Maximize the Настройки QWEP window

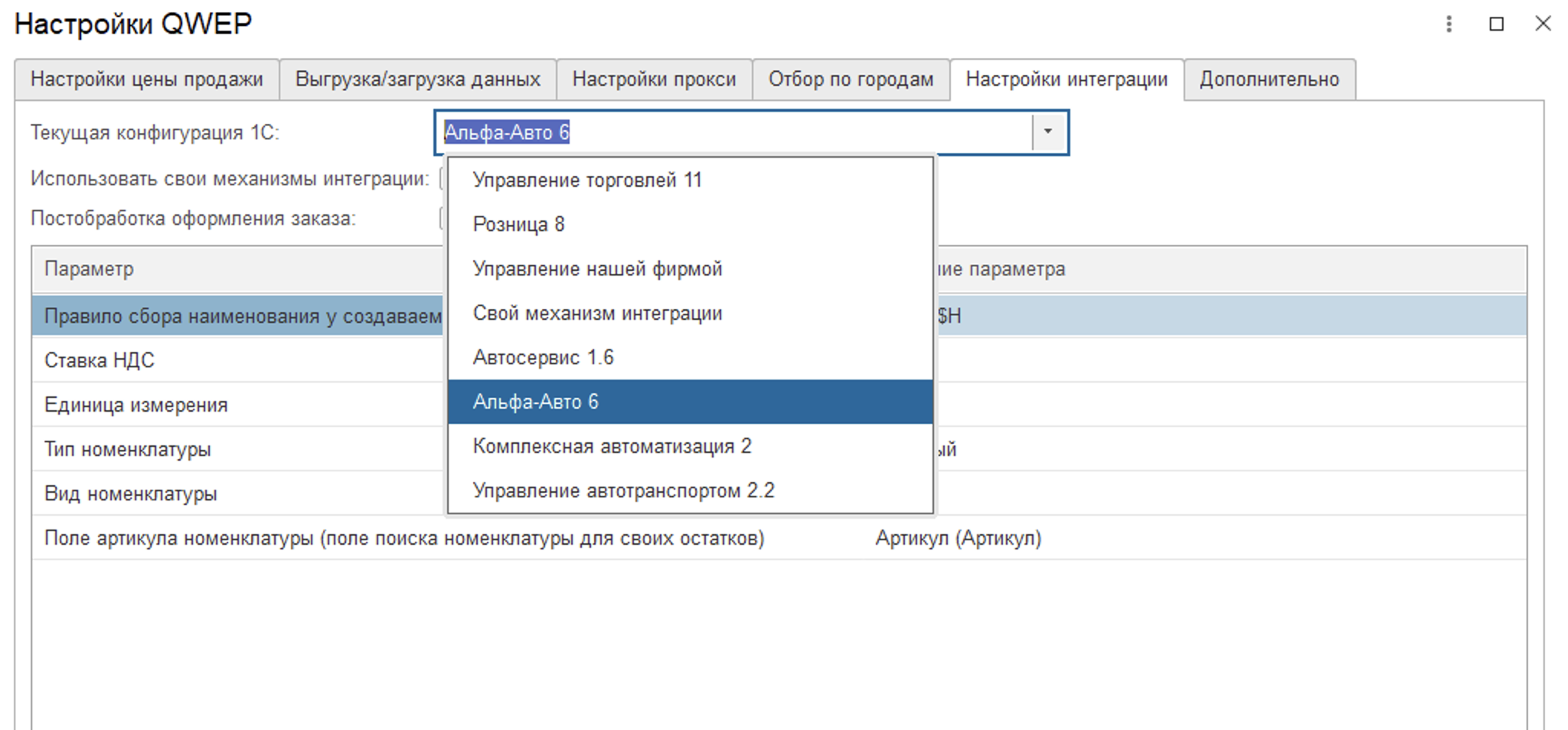coord(1496,24)
